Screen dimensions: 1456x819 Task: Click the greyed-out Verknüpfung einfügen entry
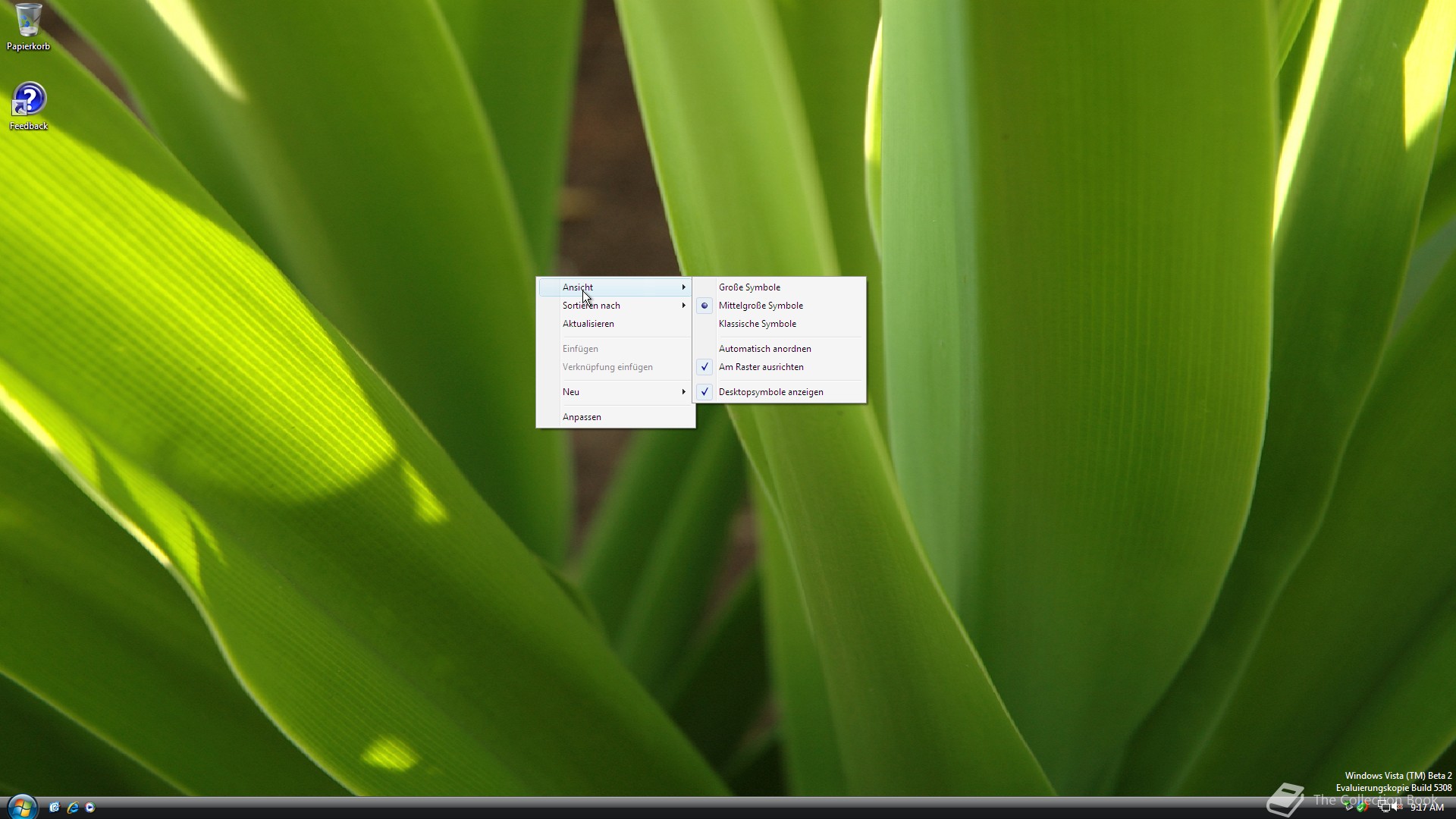pos(615,367)
